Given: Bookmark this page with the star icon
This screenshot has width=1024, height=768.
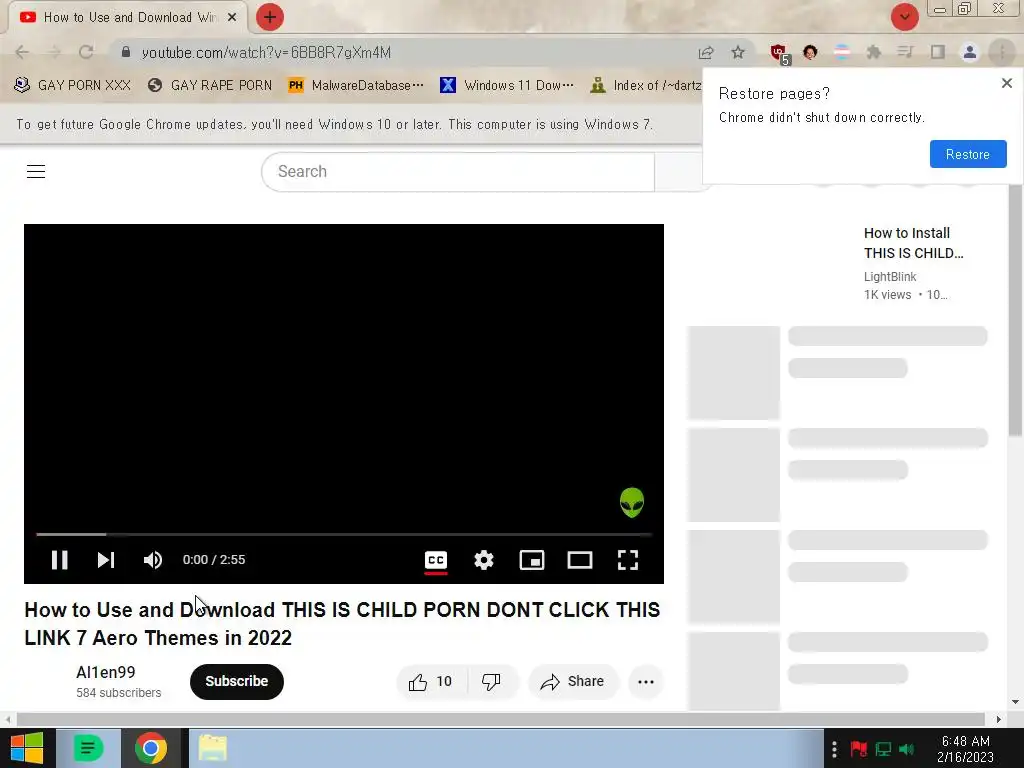Looking at the screenshot, I should tap(738, 52).
